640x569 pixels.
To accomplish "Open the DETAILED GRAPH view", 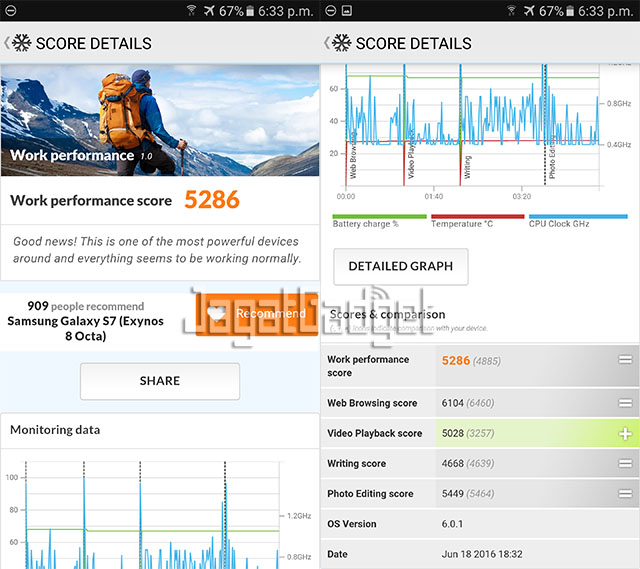I will coord(400,267).
